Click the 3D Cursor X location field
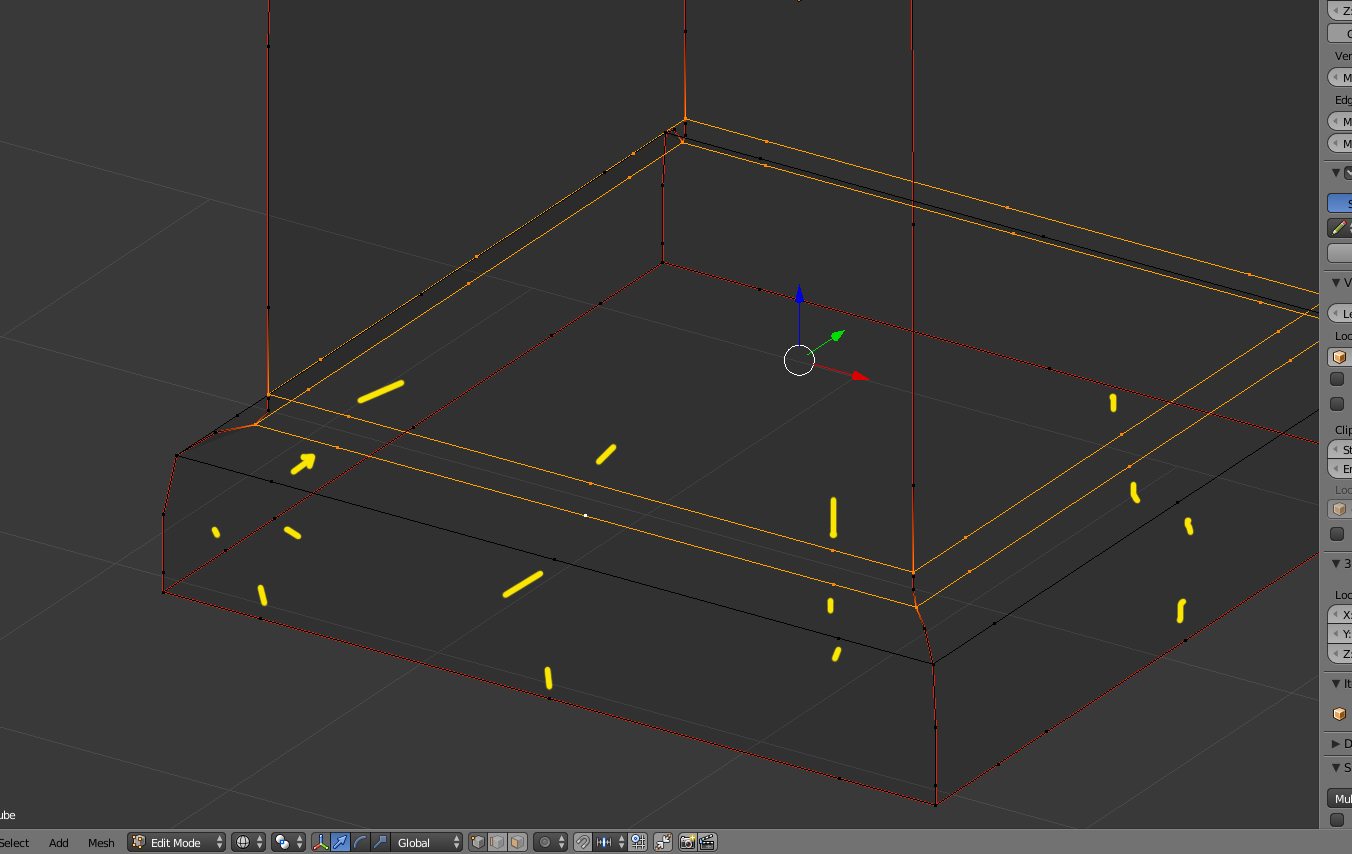The image size is (1352, 854). tap(1340, 615)
